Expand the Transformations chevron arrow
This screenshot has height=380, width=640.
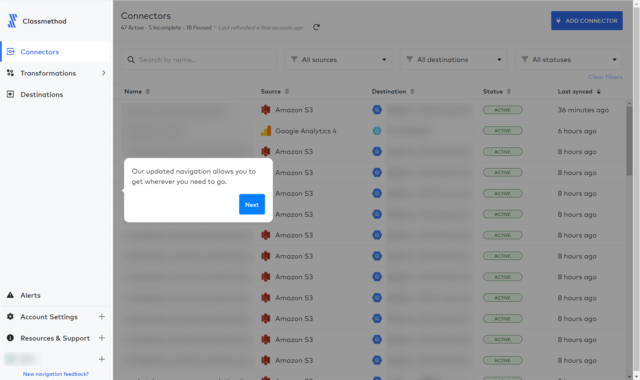tap(103, 73)
